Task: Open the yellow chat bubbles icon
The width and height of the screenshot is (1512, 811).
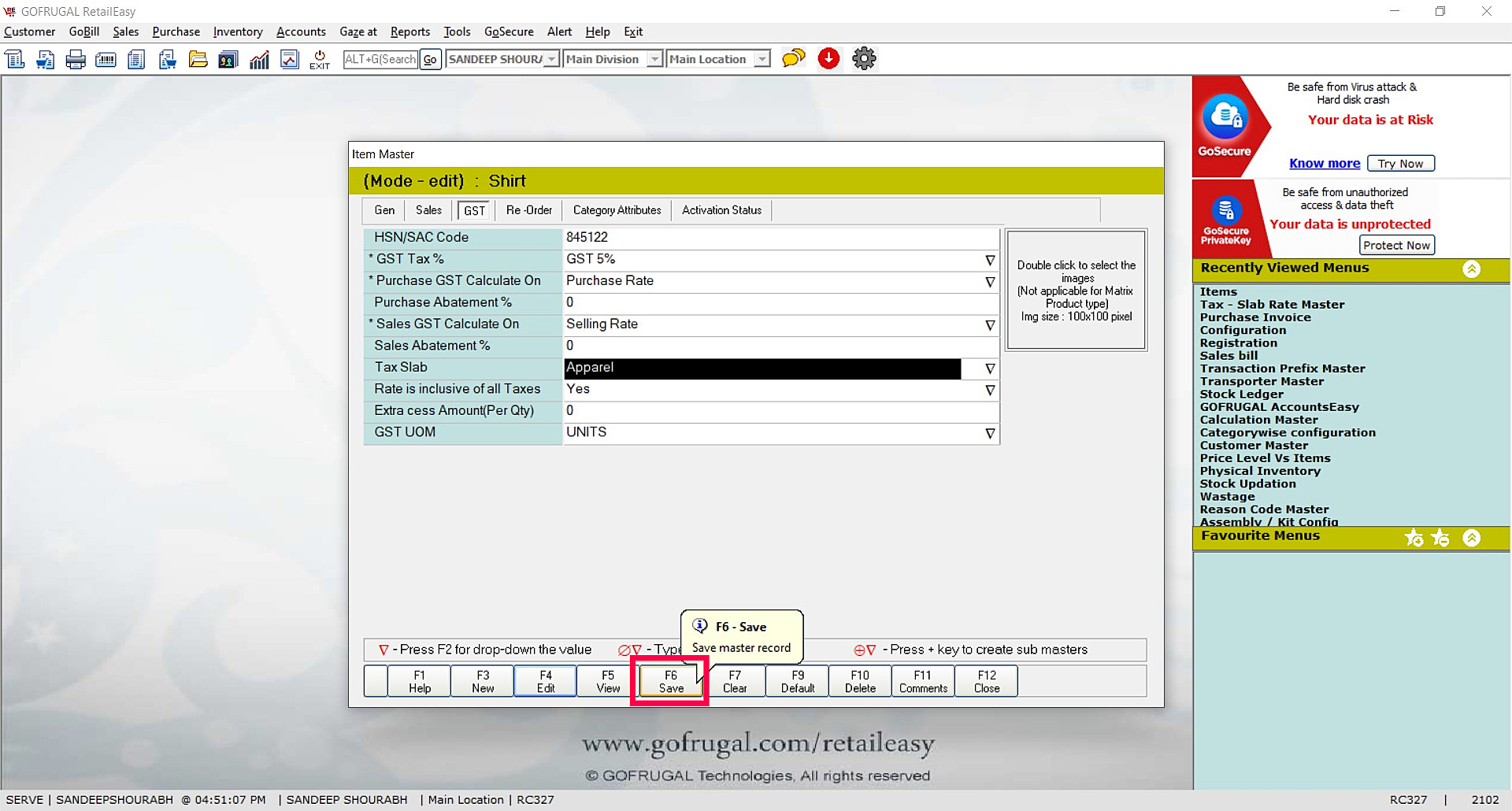Action: point(794,58)
